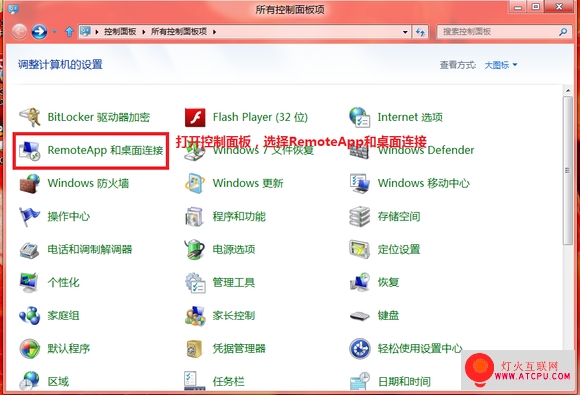The image size is (580, 395).
Task: Open the 凭据管理器 safe icon
Action: pos(195,348)
